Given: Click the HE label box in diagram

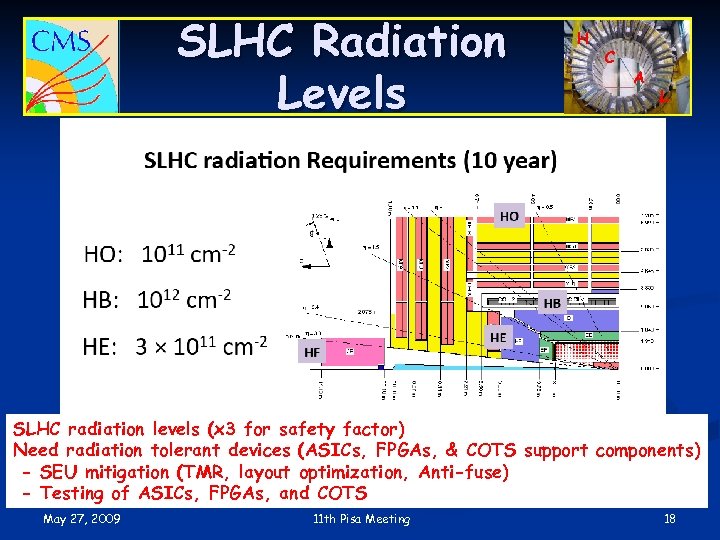Looking at the screenshot, I should pyautogui.click(x=498, y=338).
